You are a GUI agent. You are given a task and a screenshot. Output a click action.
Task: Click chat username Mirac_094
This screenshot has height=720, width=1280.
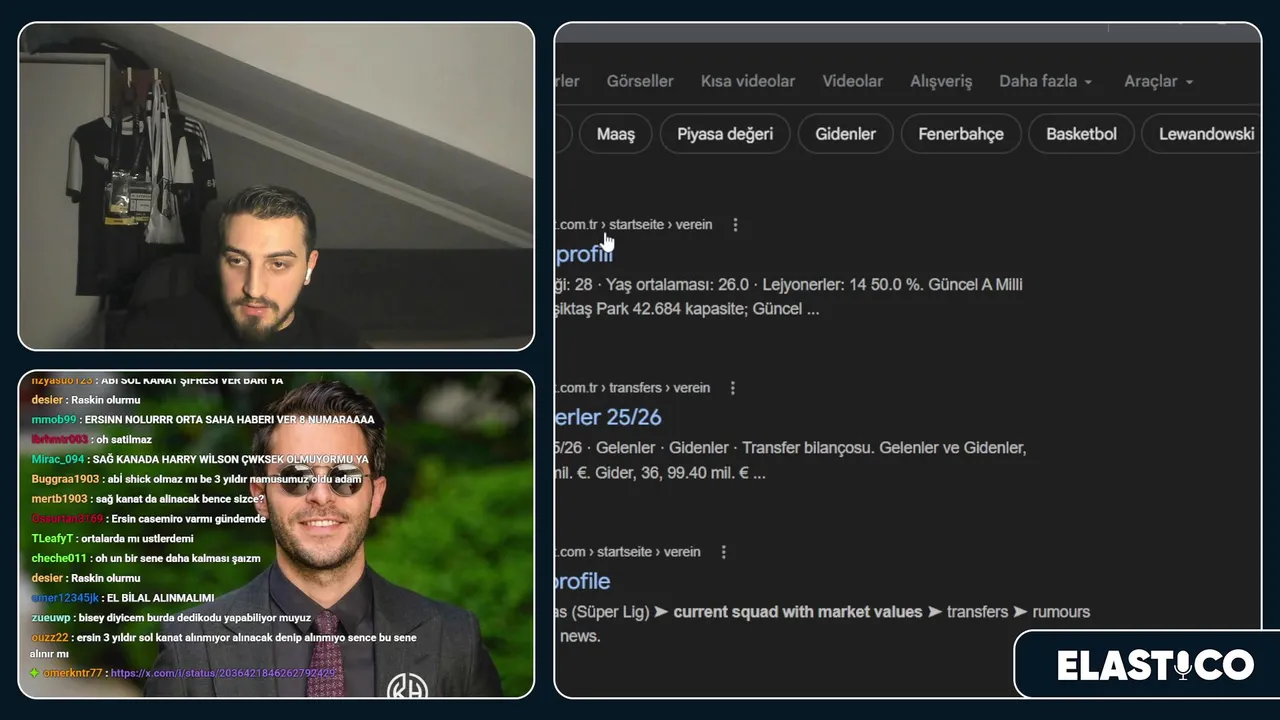click(x=58, y=459)
